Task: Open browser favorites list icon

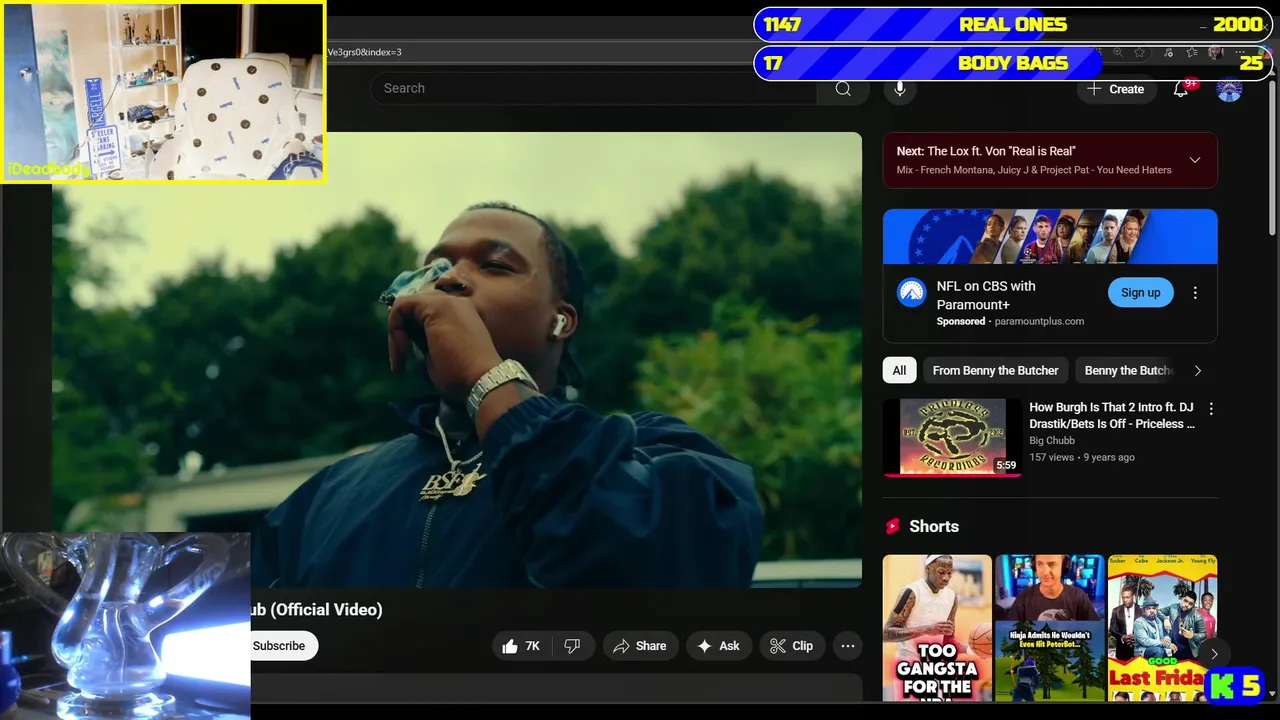Action: (1191, 52)
